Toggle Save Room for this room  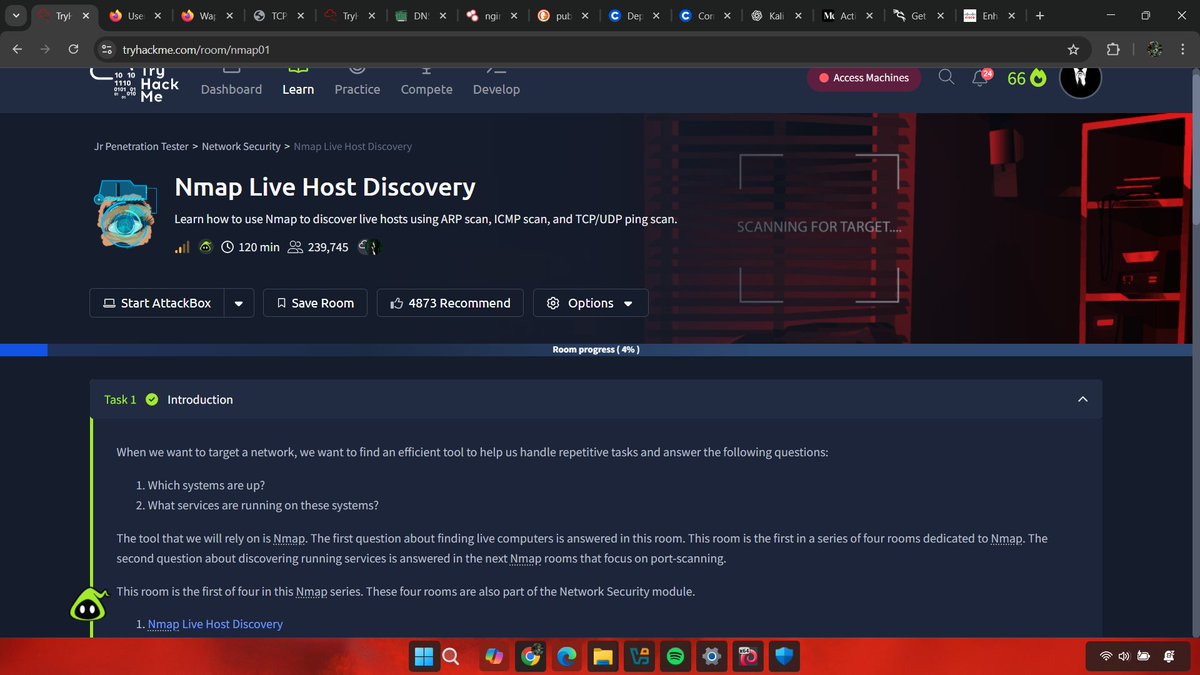coord(314,302)
